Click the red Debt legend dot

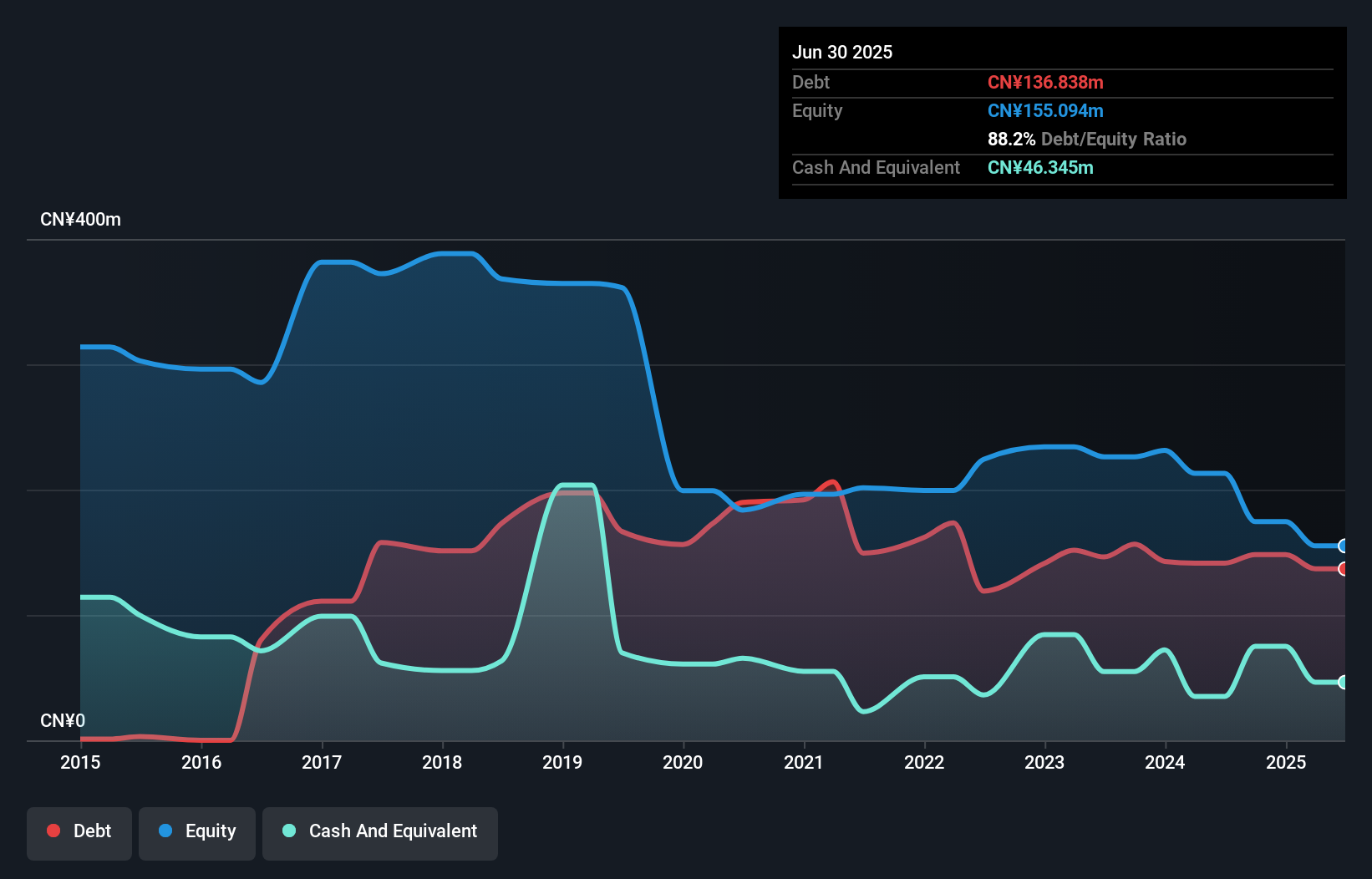coord(53,831)
